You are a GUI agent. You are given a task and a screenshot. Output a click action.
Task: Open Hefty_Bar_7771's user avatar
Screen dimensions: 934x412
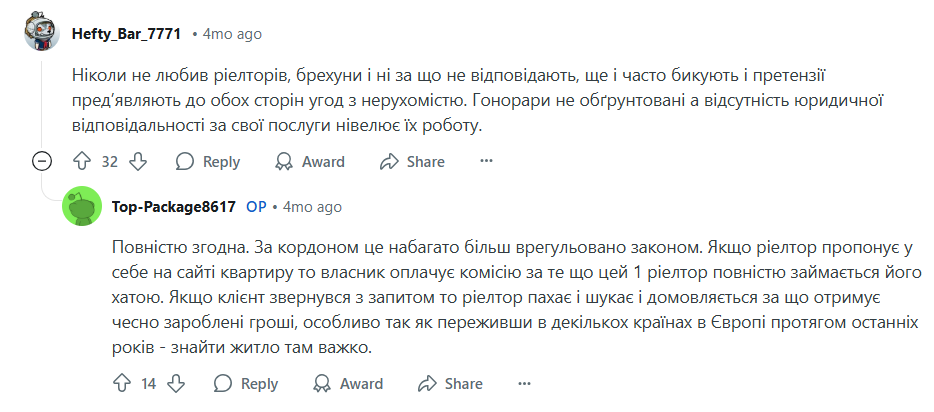pyautogui.click(x=42, y=33)
